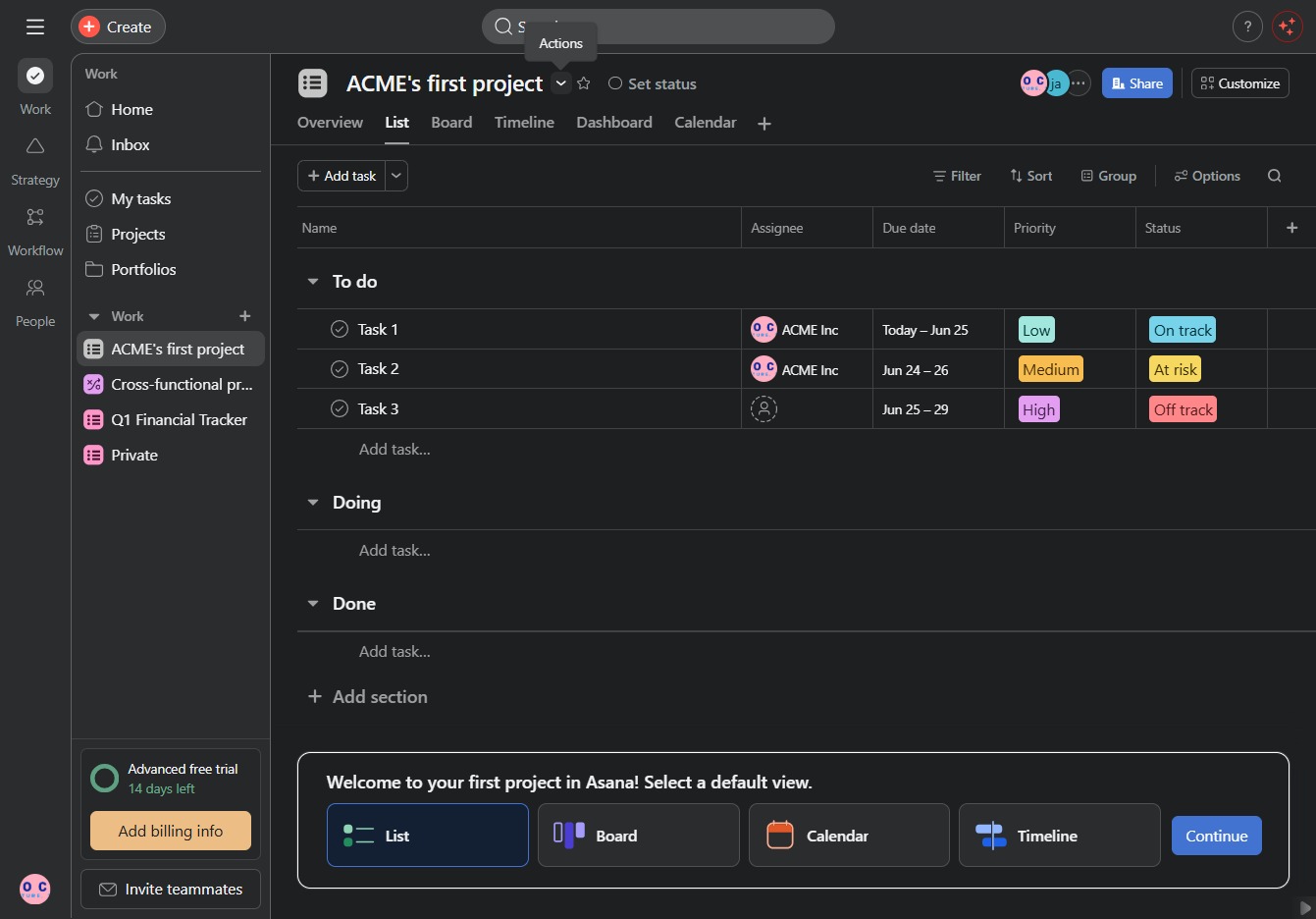1316x919 pixels.
Task: Switch to the Overview tab
Action: coord(330,123)
